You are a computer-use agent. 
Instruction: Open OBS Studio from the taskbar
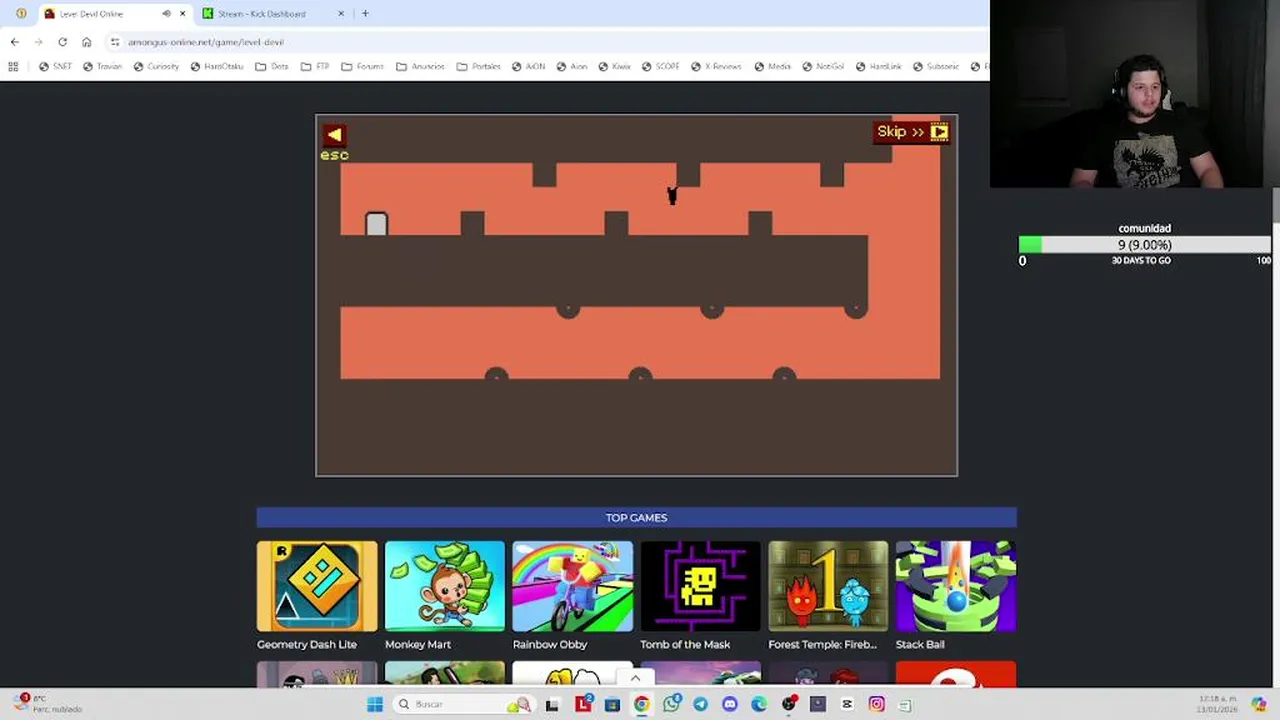(x=789, y=704)
